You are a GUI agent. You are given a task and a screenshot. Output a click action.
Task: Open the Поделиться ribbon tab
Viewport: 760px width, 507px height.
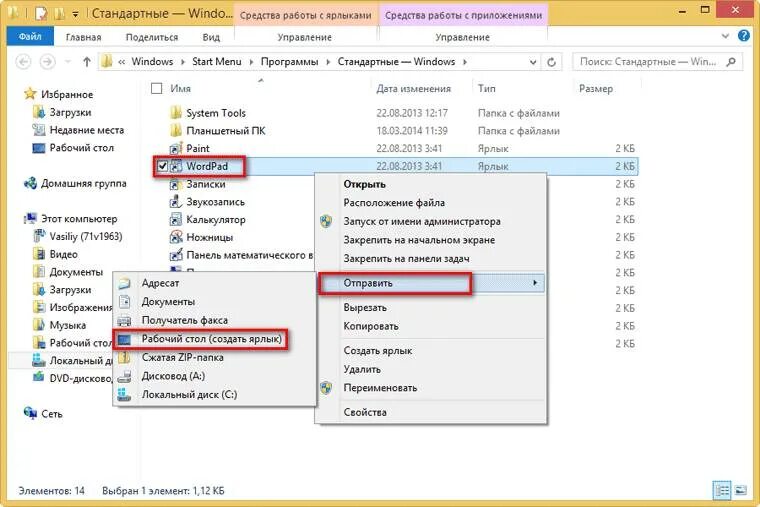152,37
